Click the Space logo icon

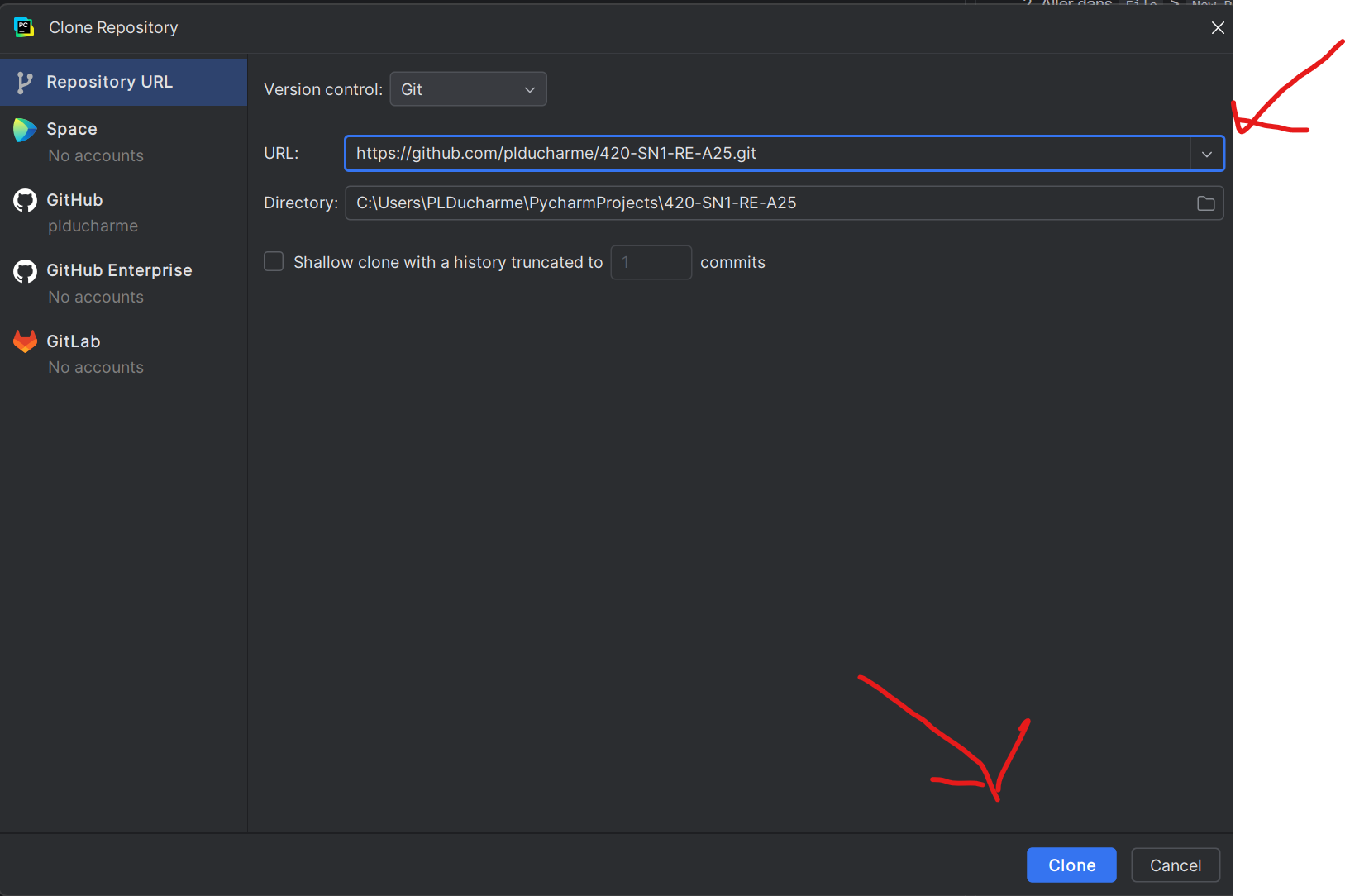tap(25, 130)
